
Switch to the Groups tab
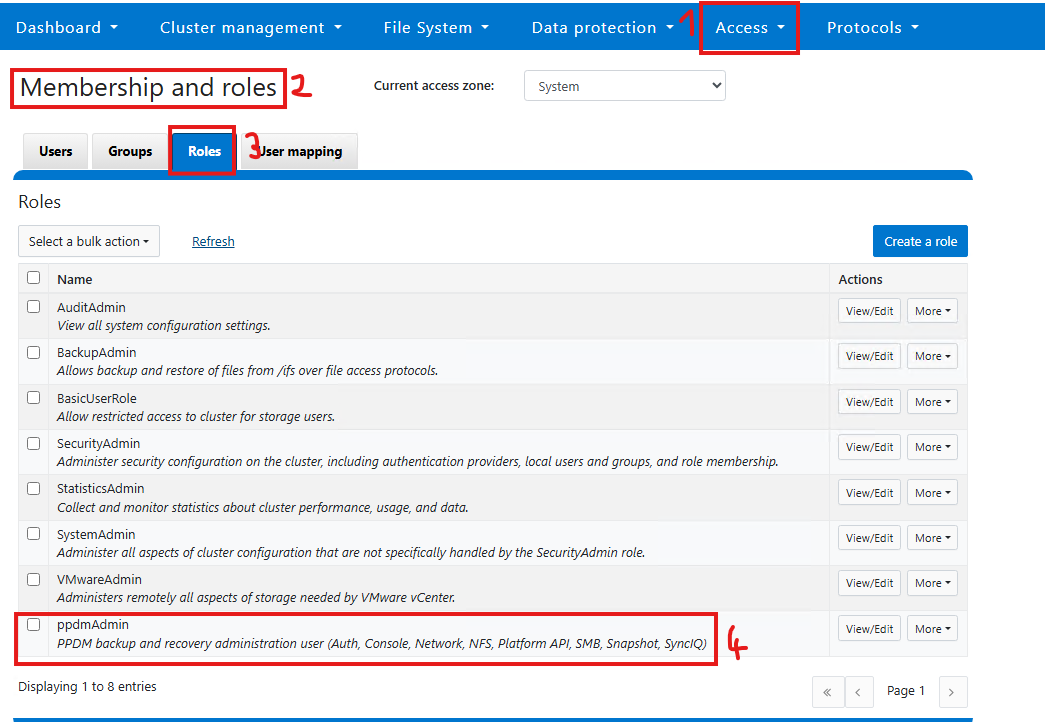[x=130, y=151]
